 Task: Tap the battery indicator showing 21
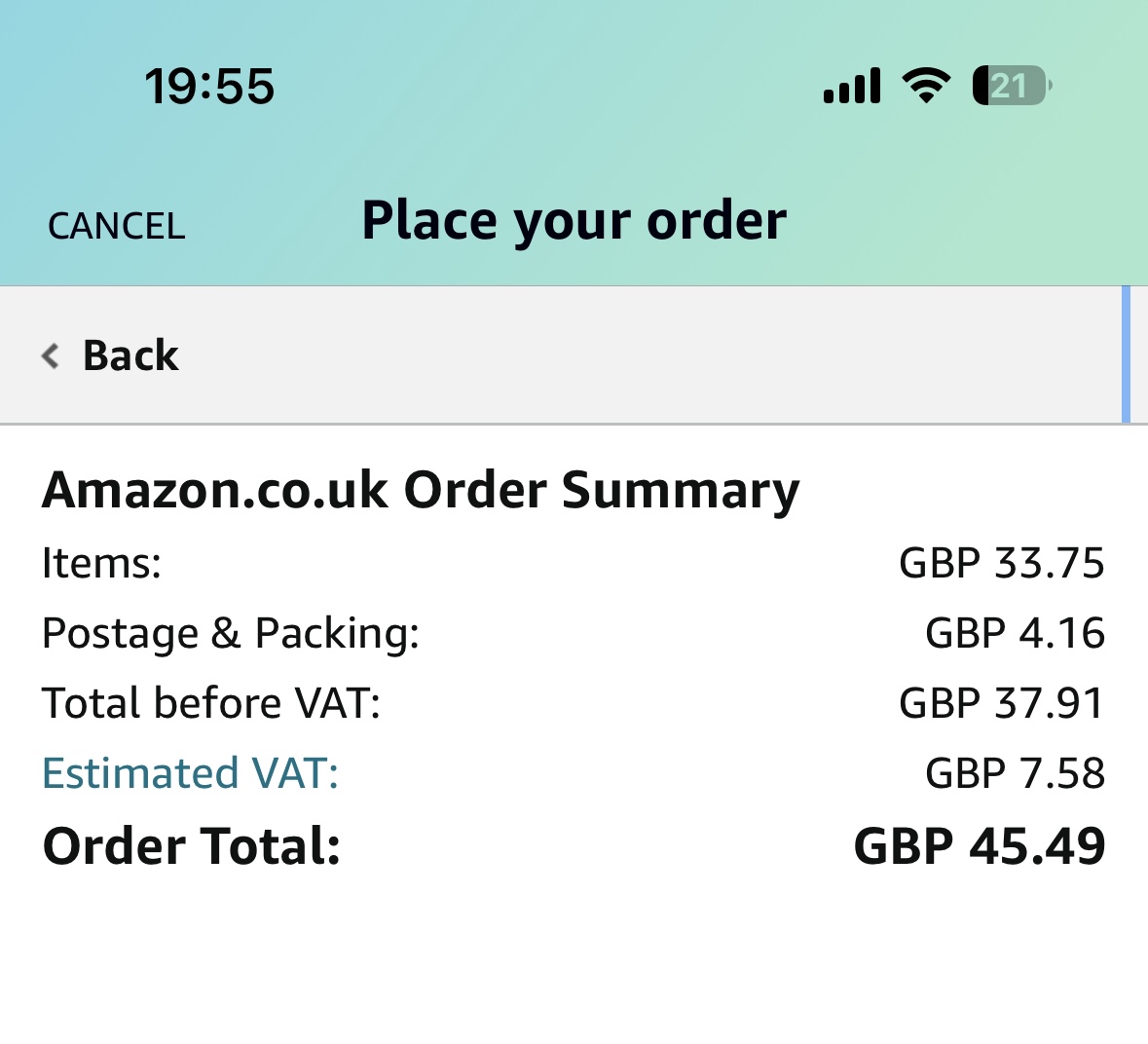(x=1013, y=86)
